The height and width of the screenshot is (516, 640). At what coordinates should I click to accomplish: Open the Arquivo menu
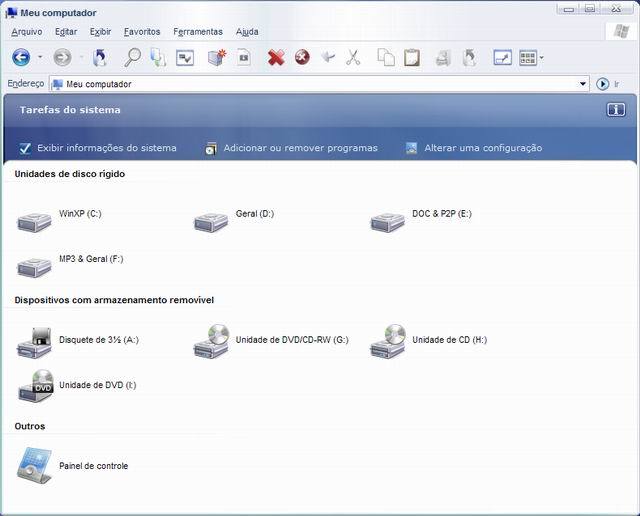(27, 31)
